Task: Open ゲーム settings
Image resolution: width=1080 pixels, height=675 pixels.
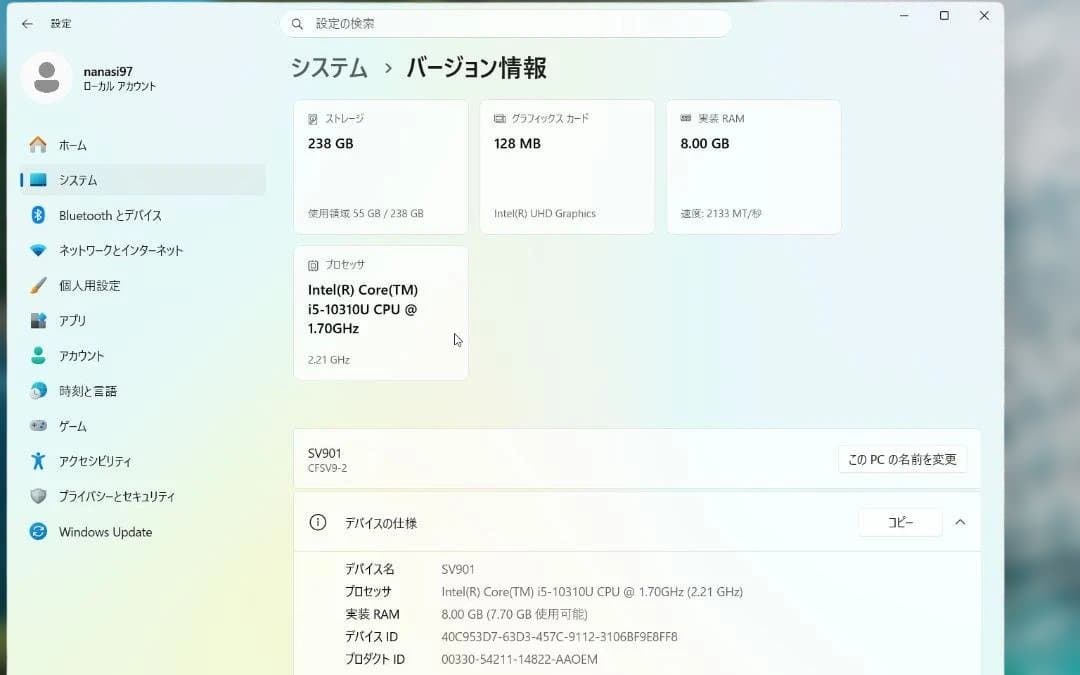Action: tap(143, 426)
